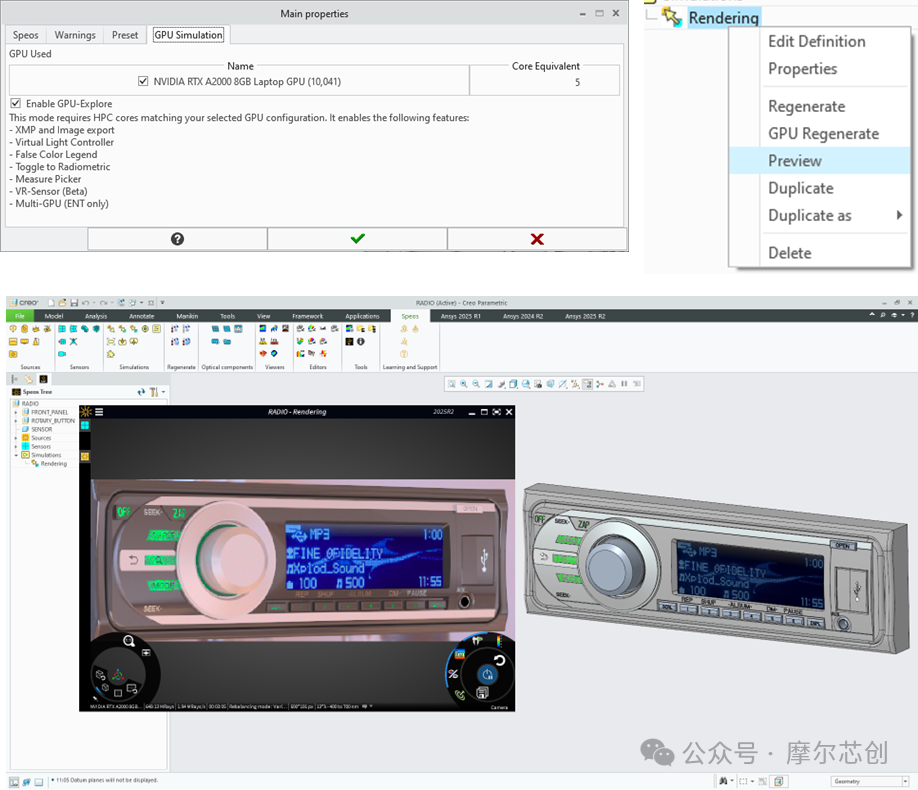The image size is (918, 790).
Task: Select the highlighted Rendering tree node
Action: 724,18
